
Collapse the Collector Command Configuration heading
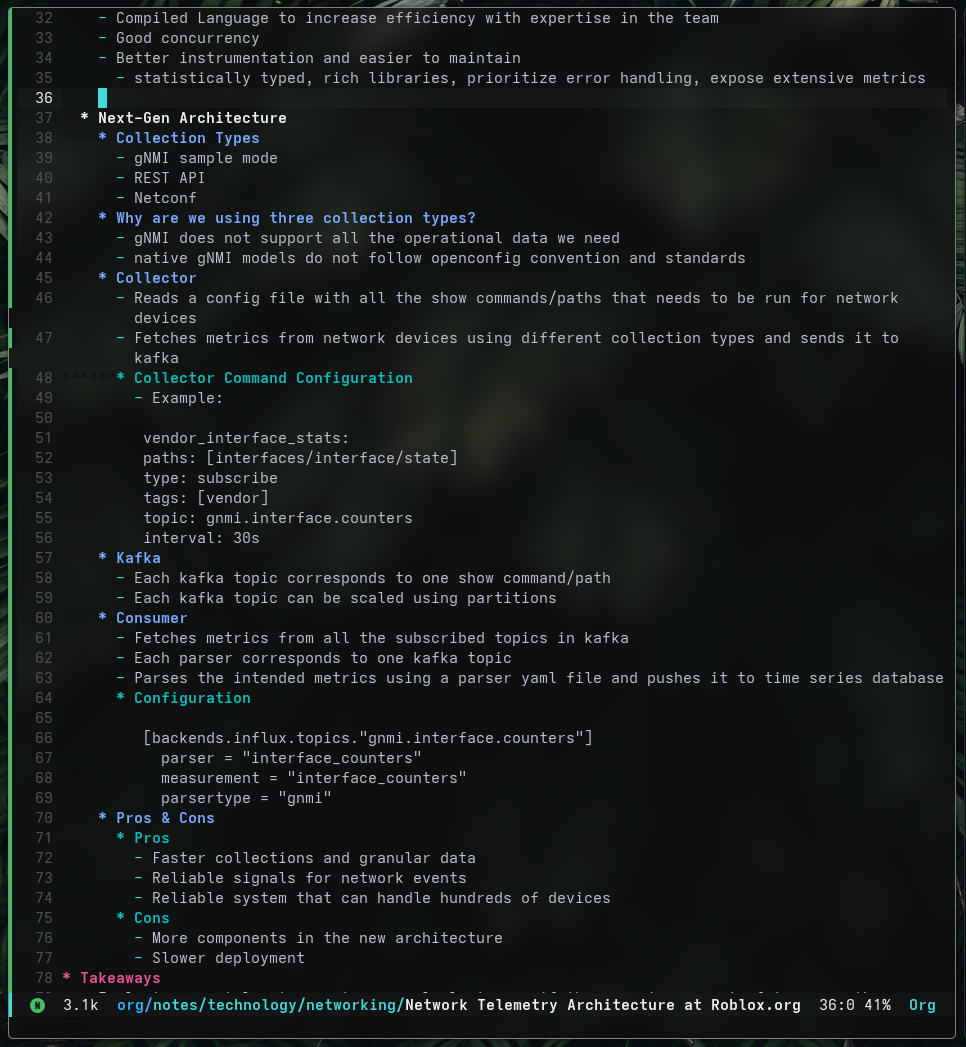coord(272,378)
